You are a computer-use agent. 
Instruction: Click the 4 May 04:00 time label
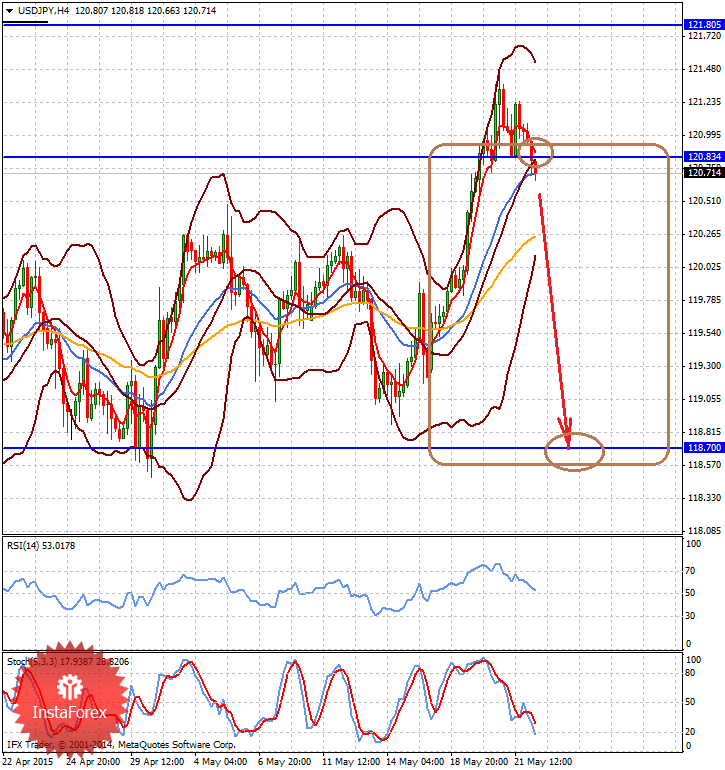[220, 762]
